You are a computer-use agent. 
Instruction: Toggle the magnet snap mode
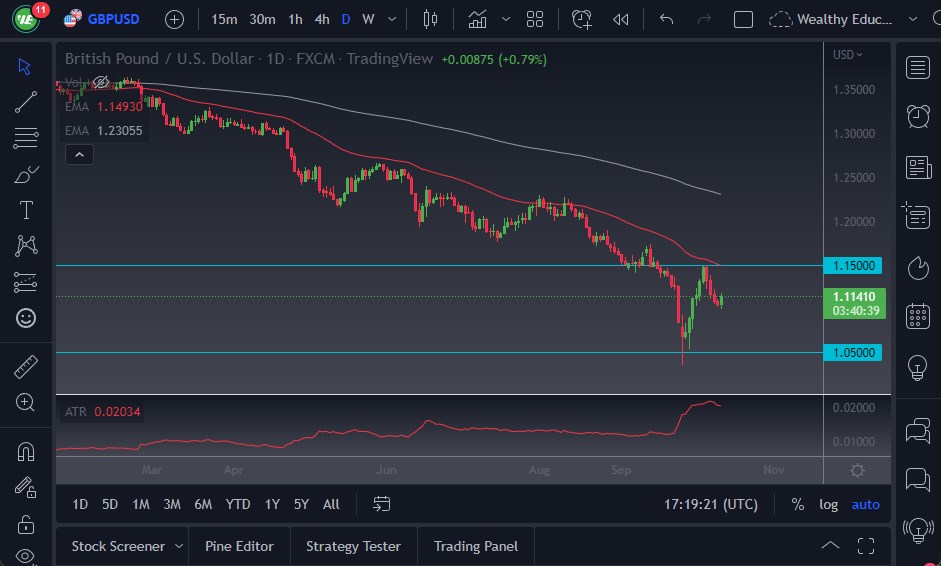click(x=26, y=451)
